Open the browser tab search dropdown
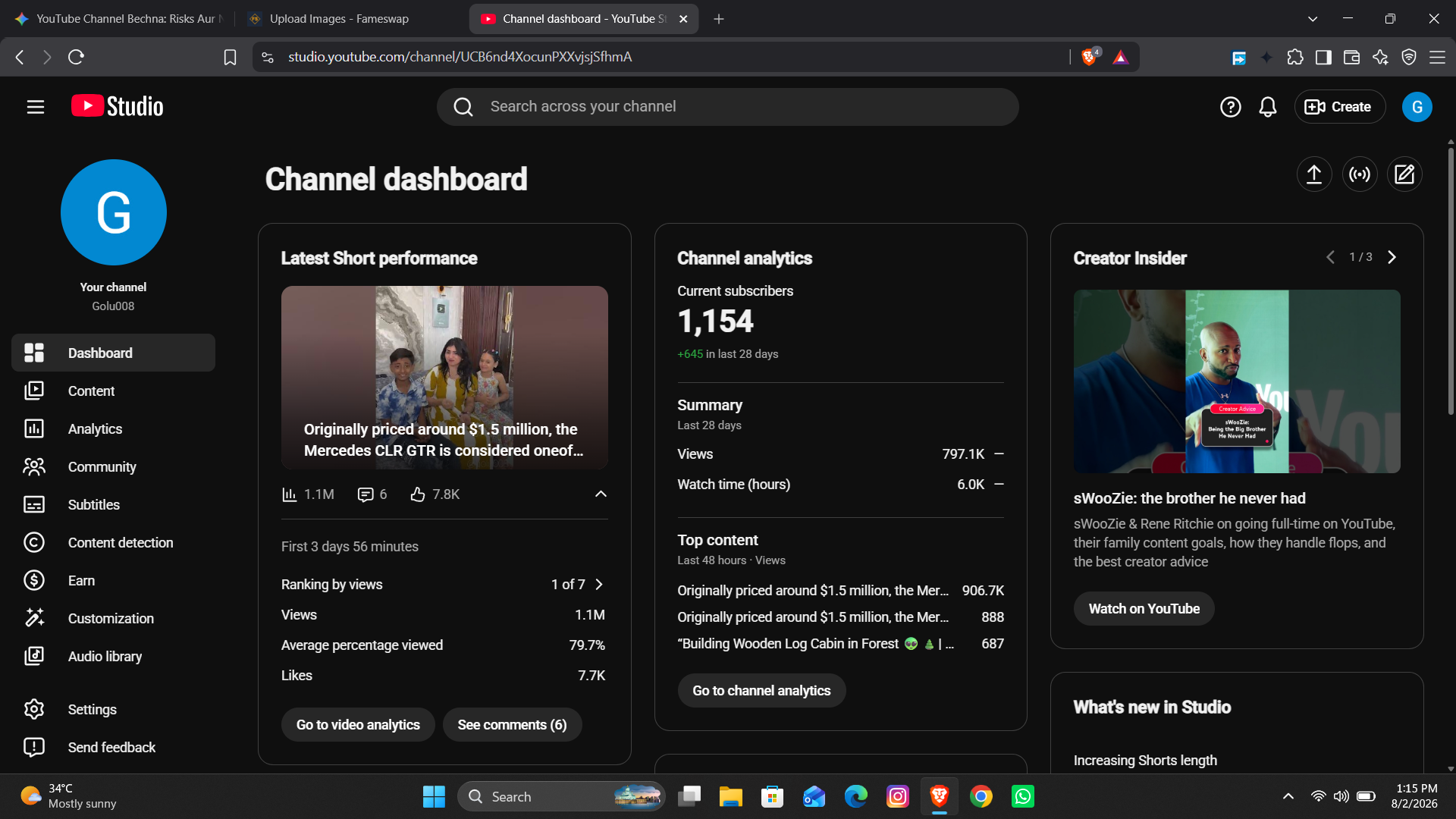Image resolution: width=1456 pixels, height=819 pixels. pyautogui.click(x=1313, y=19)
